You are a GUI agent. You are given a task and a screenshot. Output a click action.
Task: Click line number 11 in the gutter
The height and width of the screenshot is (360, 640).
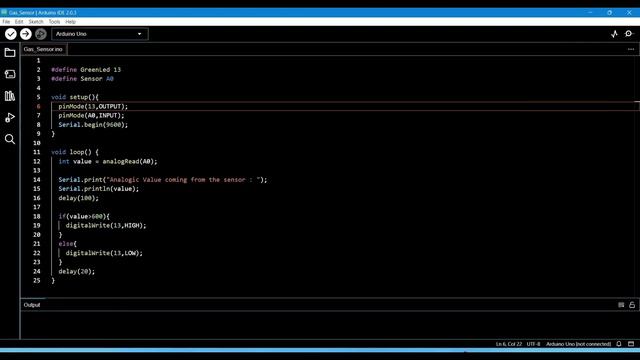(x=37, y=152)
